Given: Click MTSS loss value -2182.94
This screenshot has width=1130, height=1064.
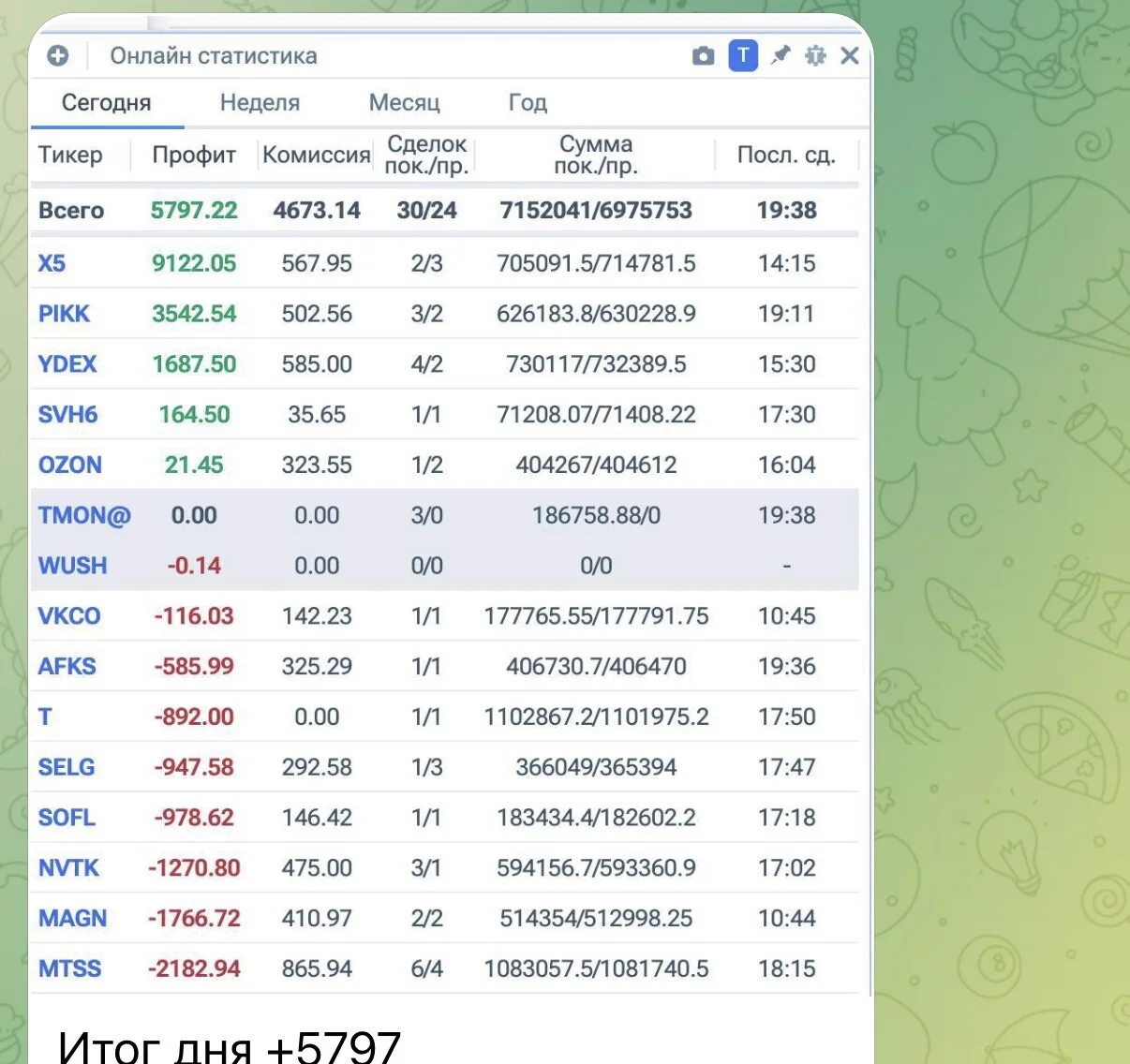Looking at the screenshot, I should 194,969.
